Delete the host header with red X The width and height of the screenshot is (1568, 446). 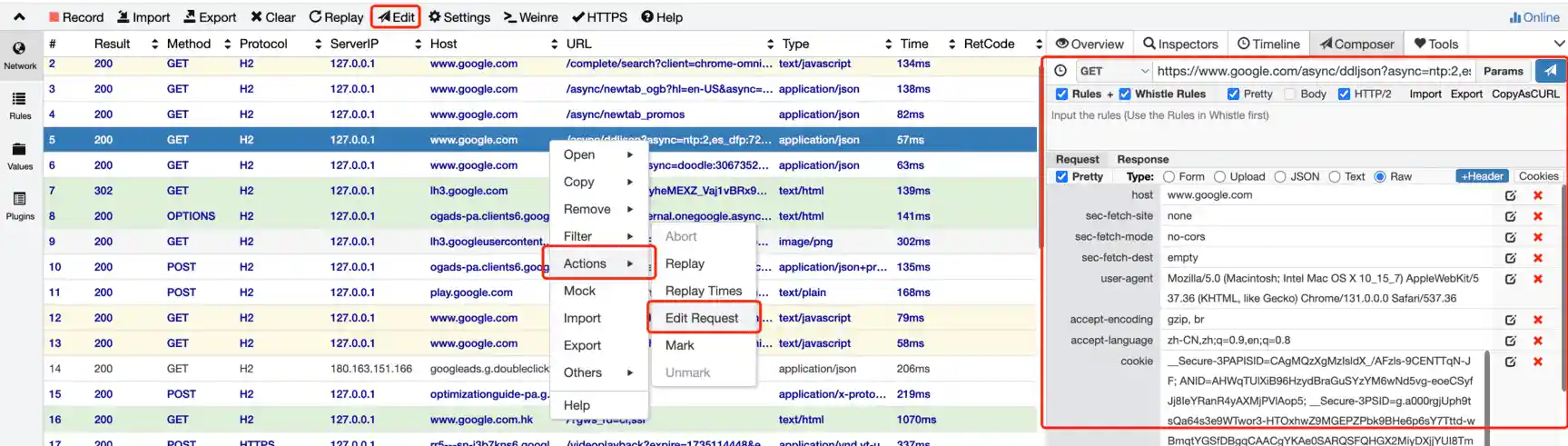coord(1538,195)
